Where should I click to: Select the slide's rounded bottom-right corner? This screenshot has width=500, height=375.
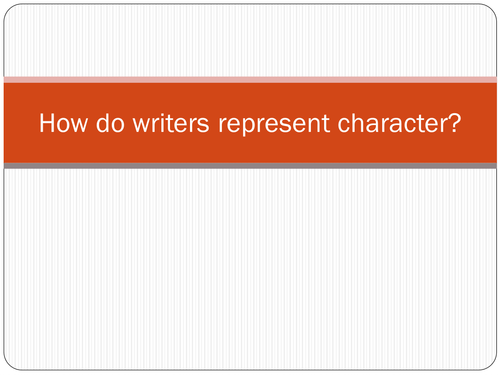[x=490, y=363]
